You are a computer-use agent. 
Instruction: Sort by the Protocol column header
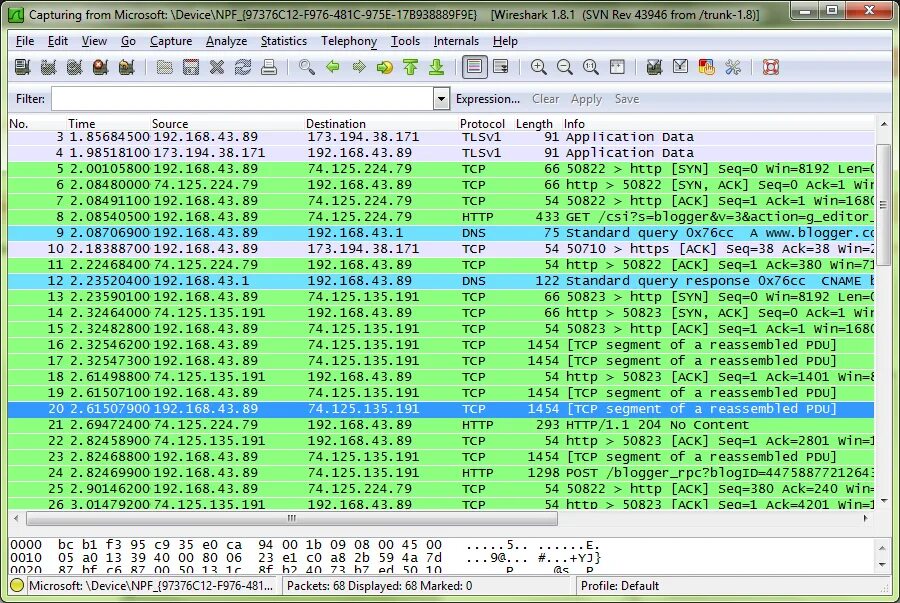(486, 123)
